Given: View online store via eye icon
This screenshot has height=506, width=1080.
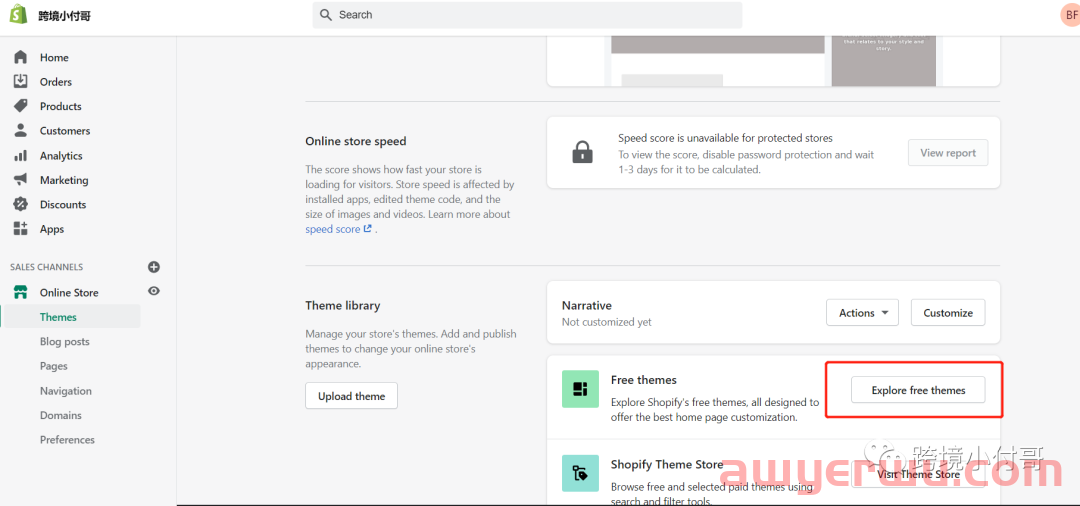Looking at the screenshot, I should point(154,291).
